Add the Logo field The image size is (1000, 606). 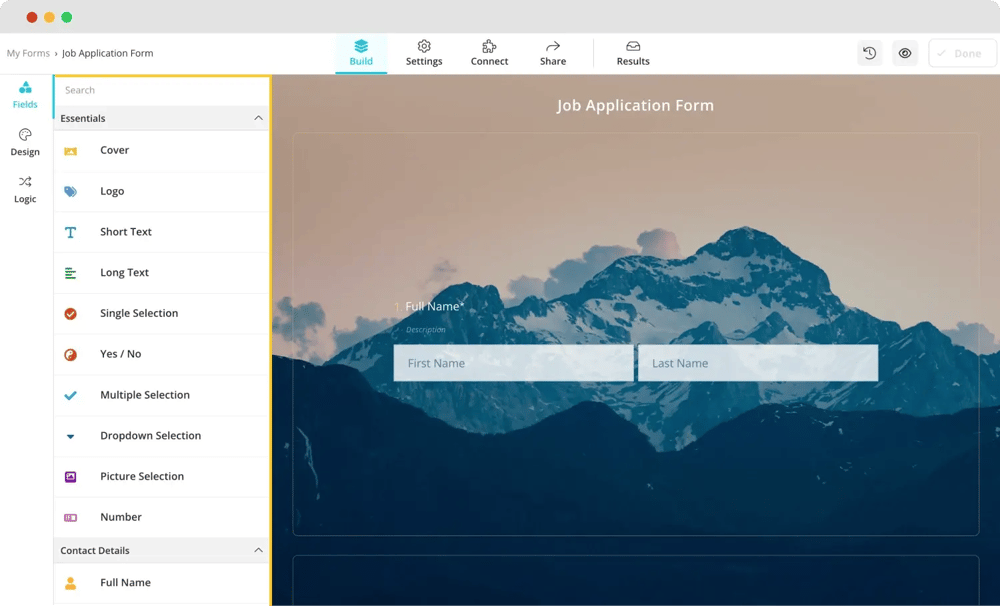pos(112,192)
